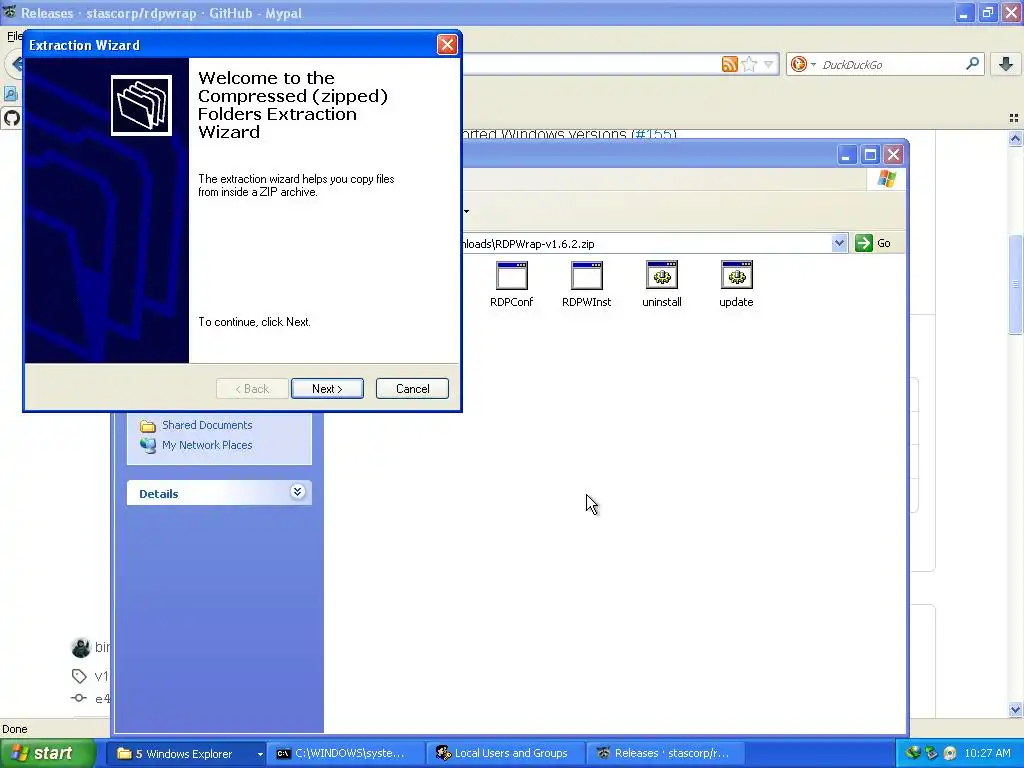This screenshot has width=1024, height=768.
Task: Click the commit hash icon
Action: pos(79,697)
